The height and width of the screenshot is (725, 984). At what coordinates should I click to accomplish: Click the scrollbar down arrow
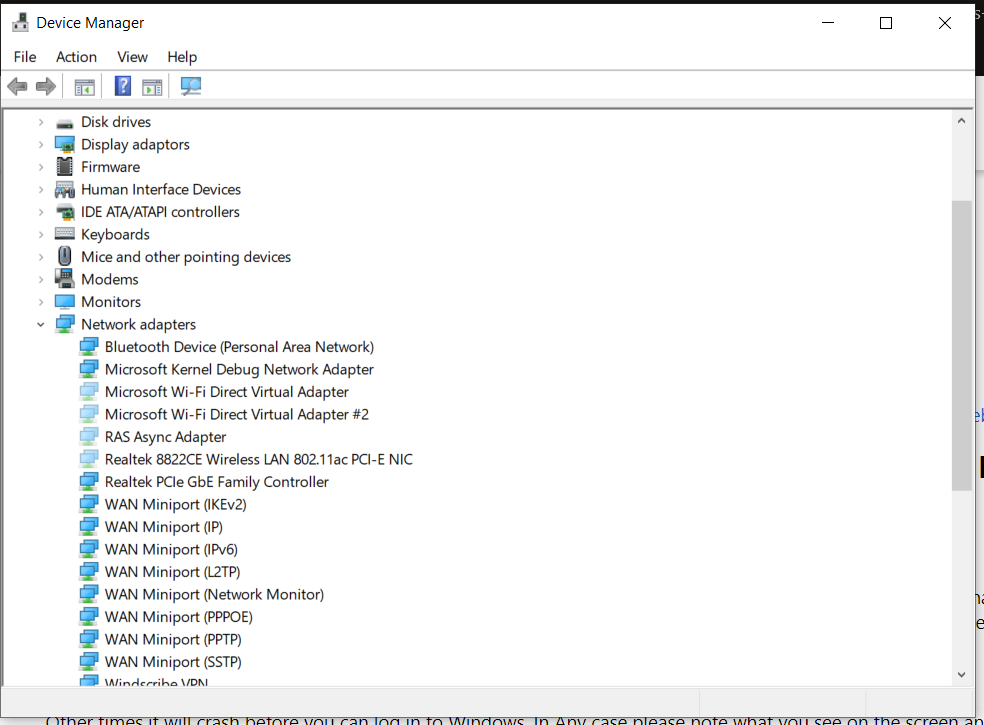coord(961,675)
